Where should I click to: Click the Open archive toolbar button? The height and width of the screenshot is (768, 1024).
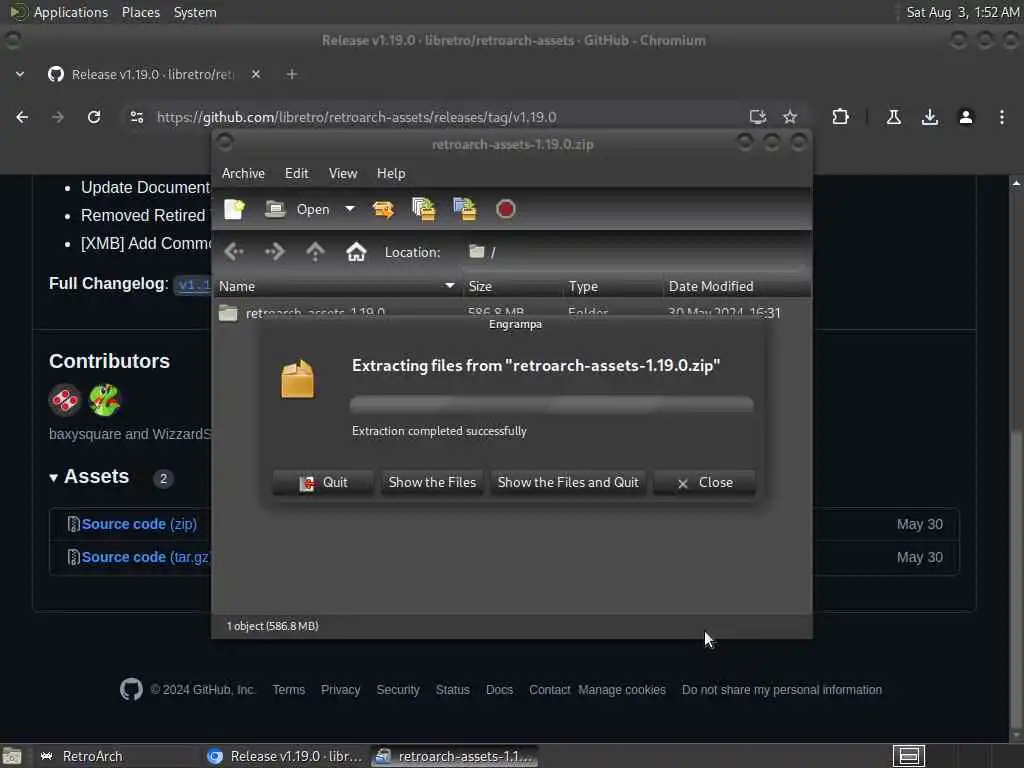(297, 209)
